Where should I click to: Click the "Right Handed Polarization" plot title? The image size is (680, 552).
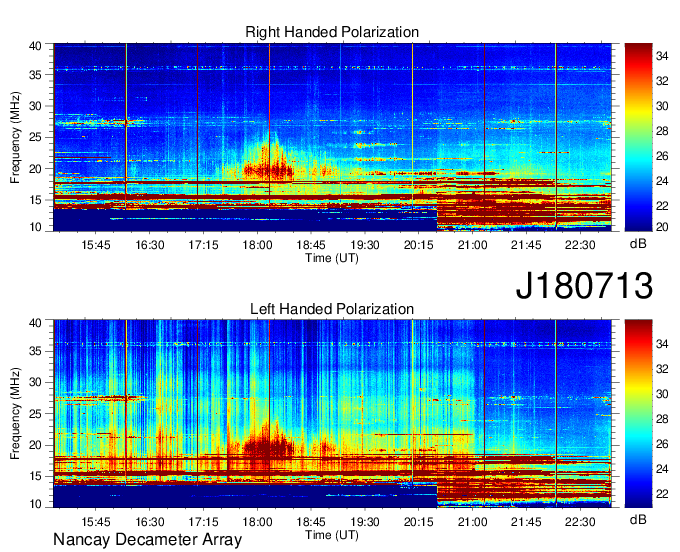(332, 32)
